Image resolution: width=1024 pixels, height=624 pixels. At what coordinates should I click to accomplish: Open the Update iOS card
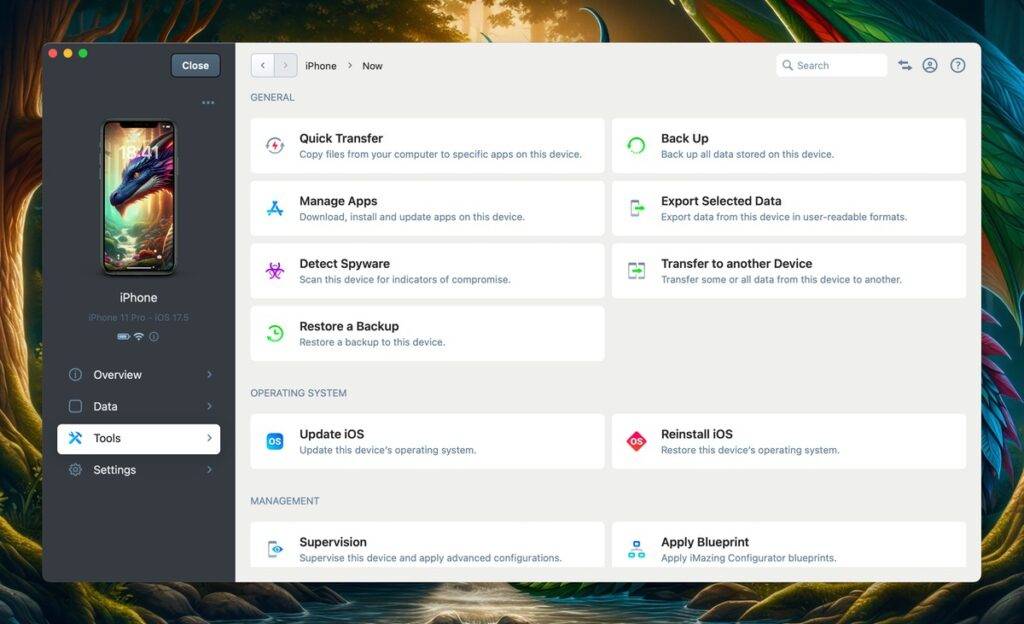pyautogui.click(x=427, y=441)
